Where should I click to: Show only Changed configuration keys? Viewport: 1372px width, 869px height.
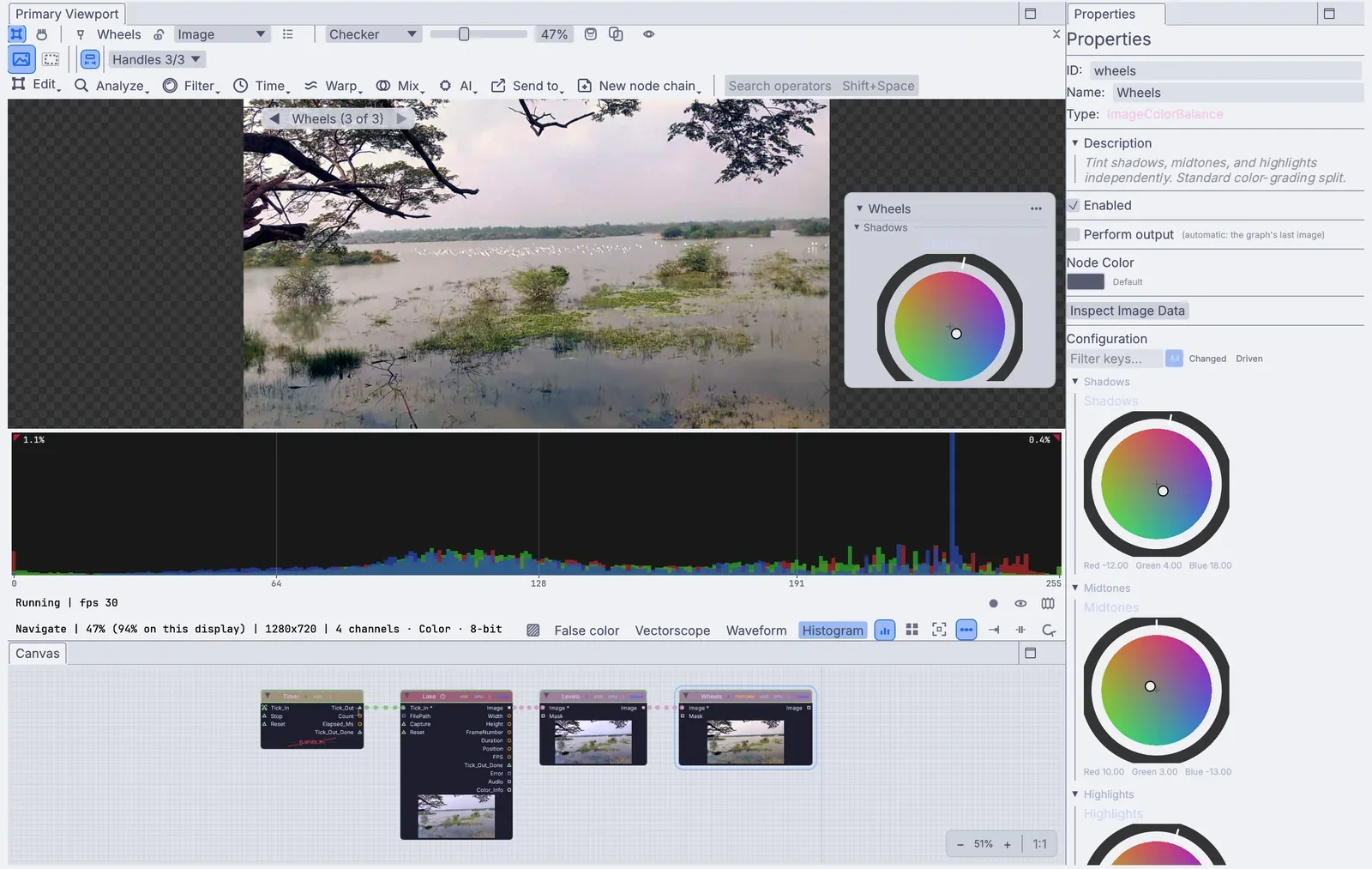[1207, 359]
